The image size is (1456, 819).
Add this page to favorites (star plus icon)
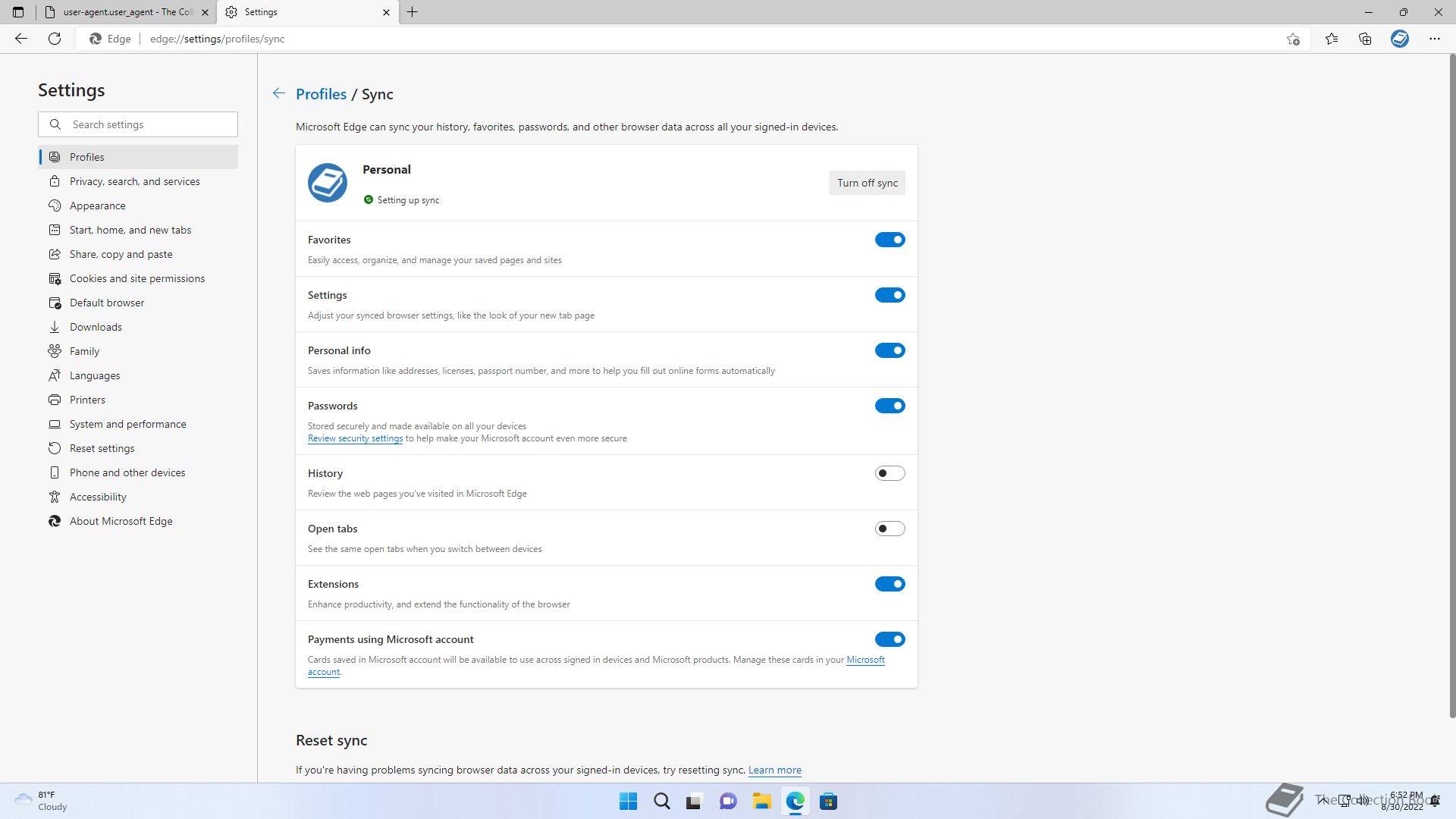point(1293,39)
